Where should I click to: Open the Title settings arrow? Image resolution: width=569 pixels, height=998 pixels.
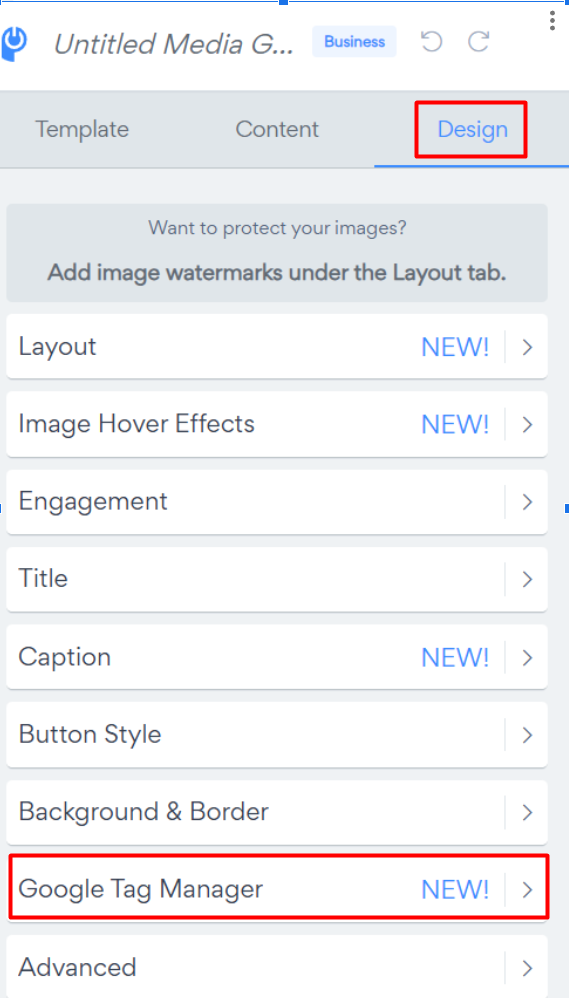point(527,579)
